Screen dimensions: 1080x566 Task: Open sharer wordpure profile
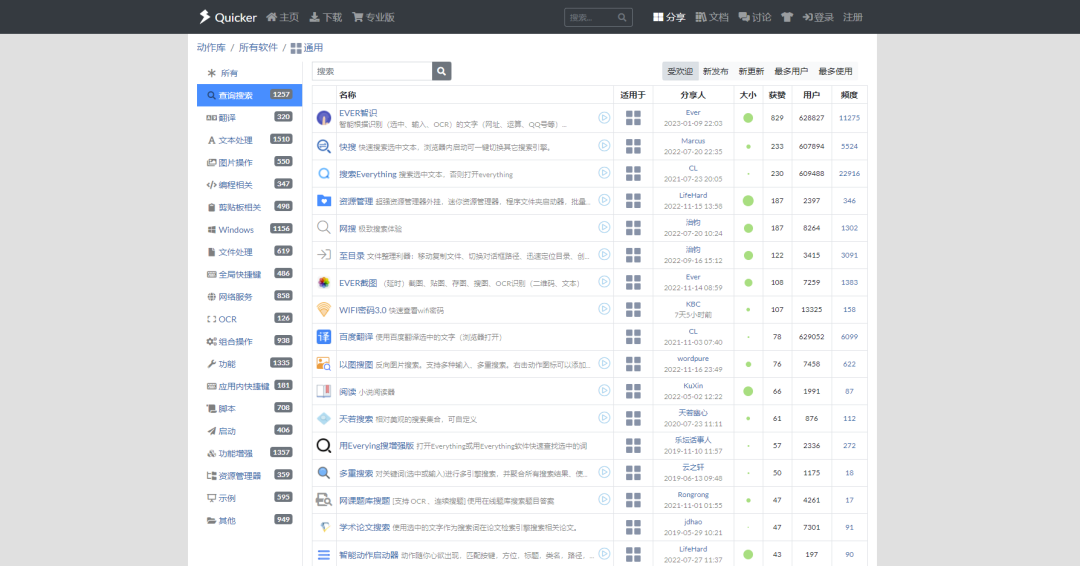click(693, 359)
